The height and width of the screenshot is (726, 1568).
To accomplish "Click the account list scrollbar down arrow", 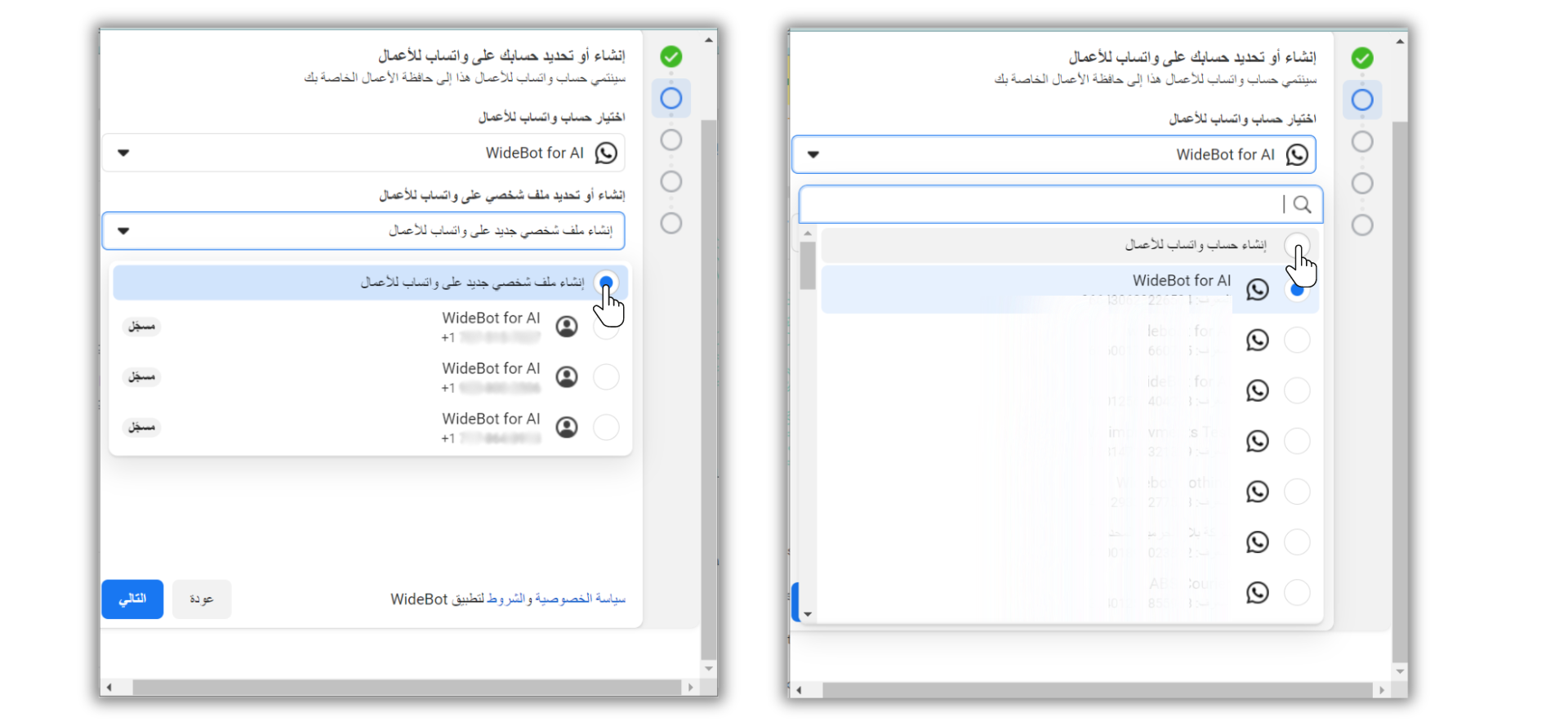I will coord(808,614).
